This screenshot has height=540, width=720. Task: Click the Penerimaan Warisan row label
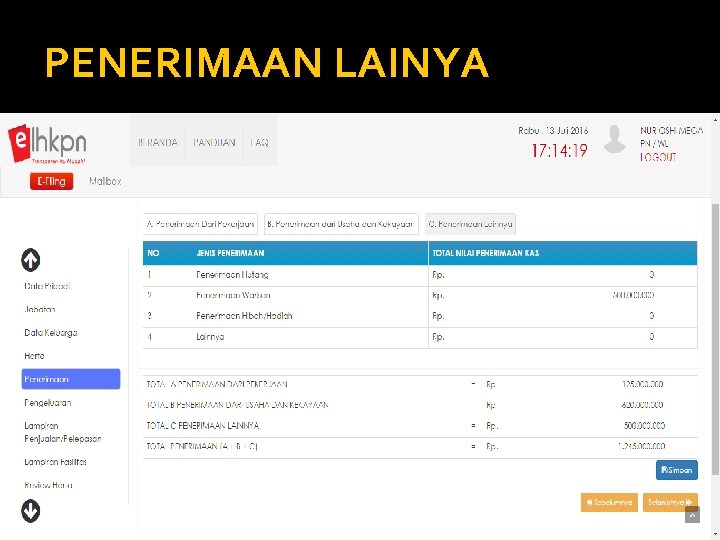point(233,295)
